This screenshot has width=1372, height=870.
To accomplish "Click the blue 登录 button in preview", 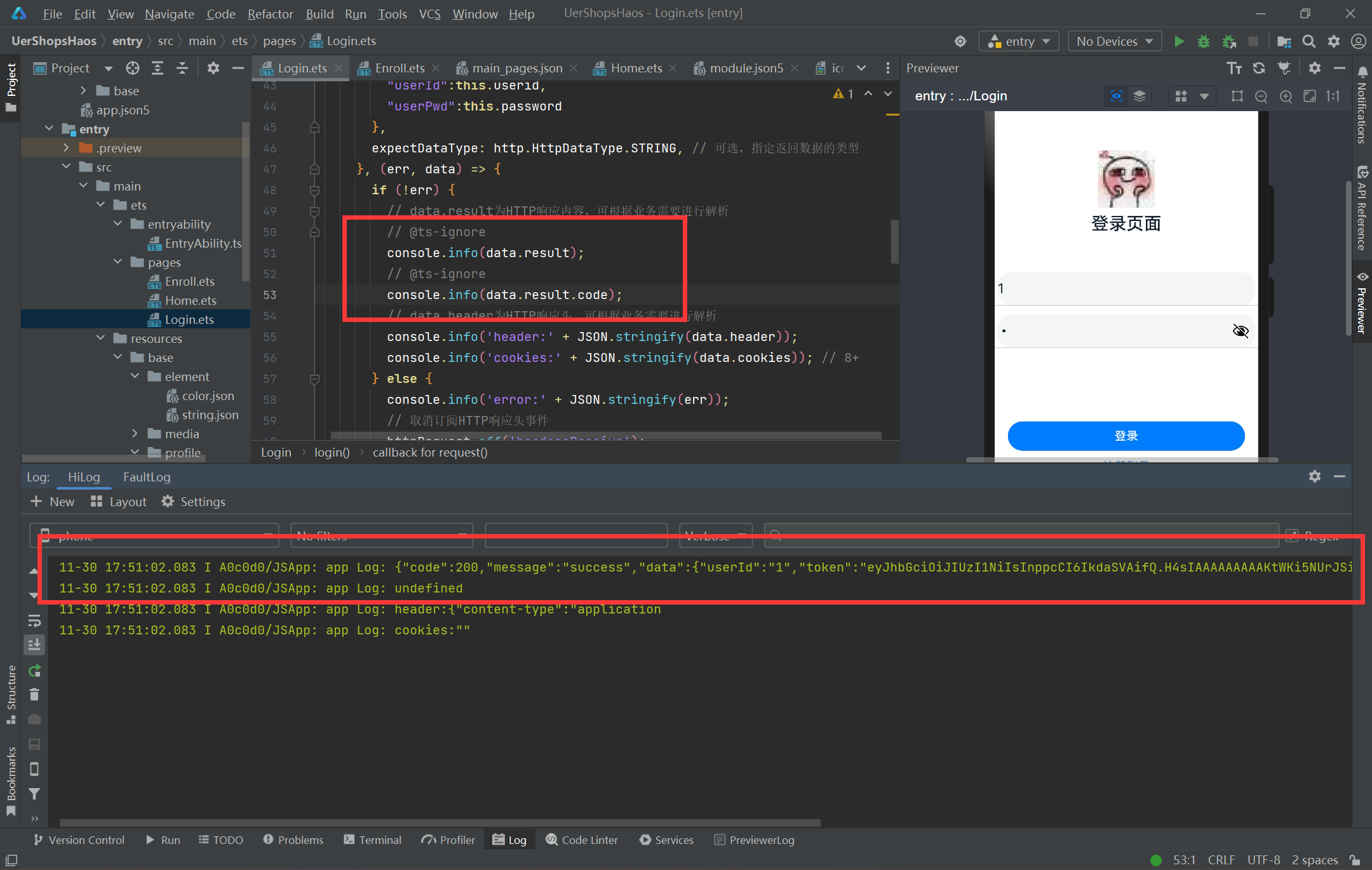I will pos(1126,436).
